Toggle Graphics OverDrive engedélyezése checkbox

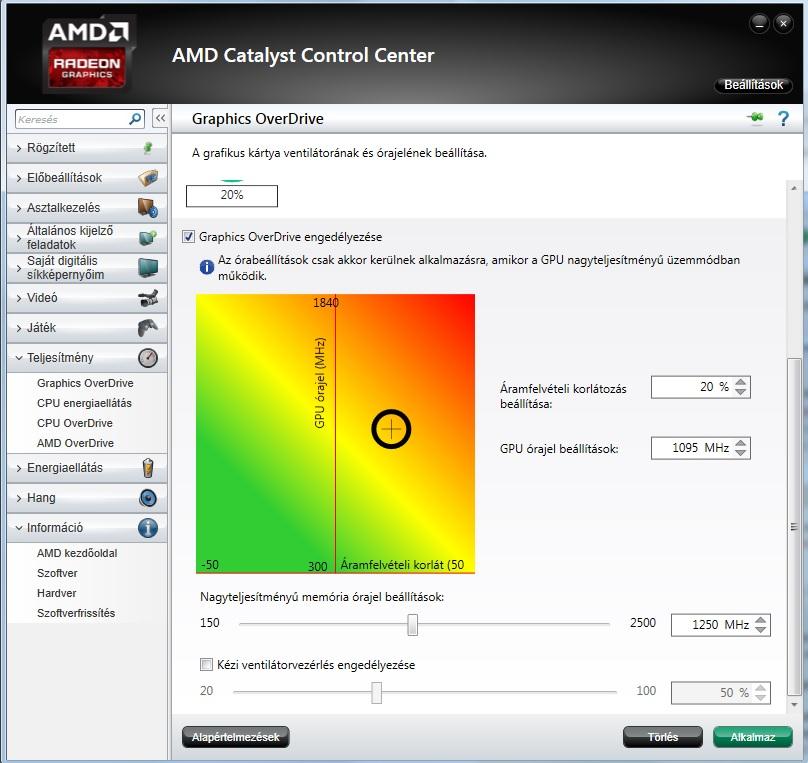(x=189, y=236)
